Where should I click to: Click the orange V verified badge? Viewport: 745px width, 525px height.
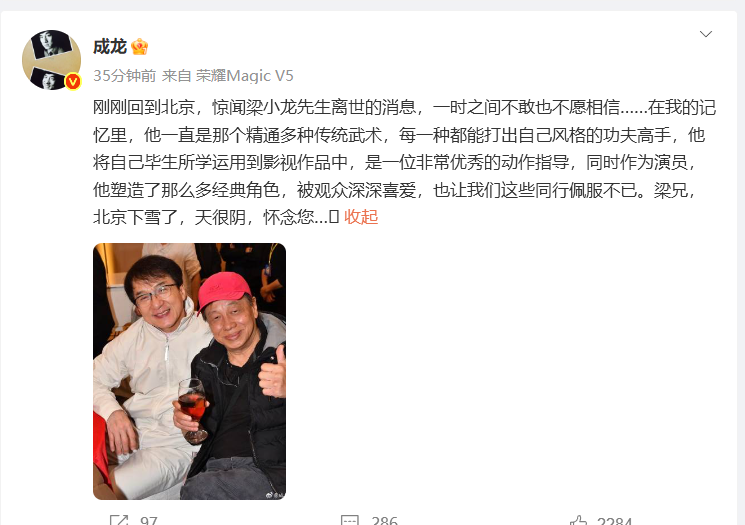pos(73,81)
